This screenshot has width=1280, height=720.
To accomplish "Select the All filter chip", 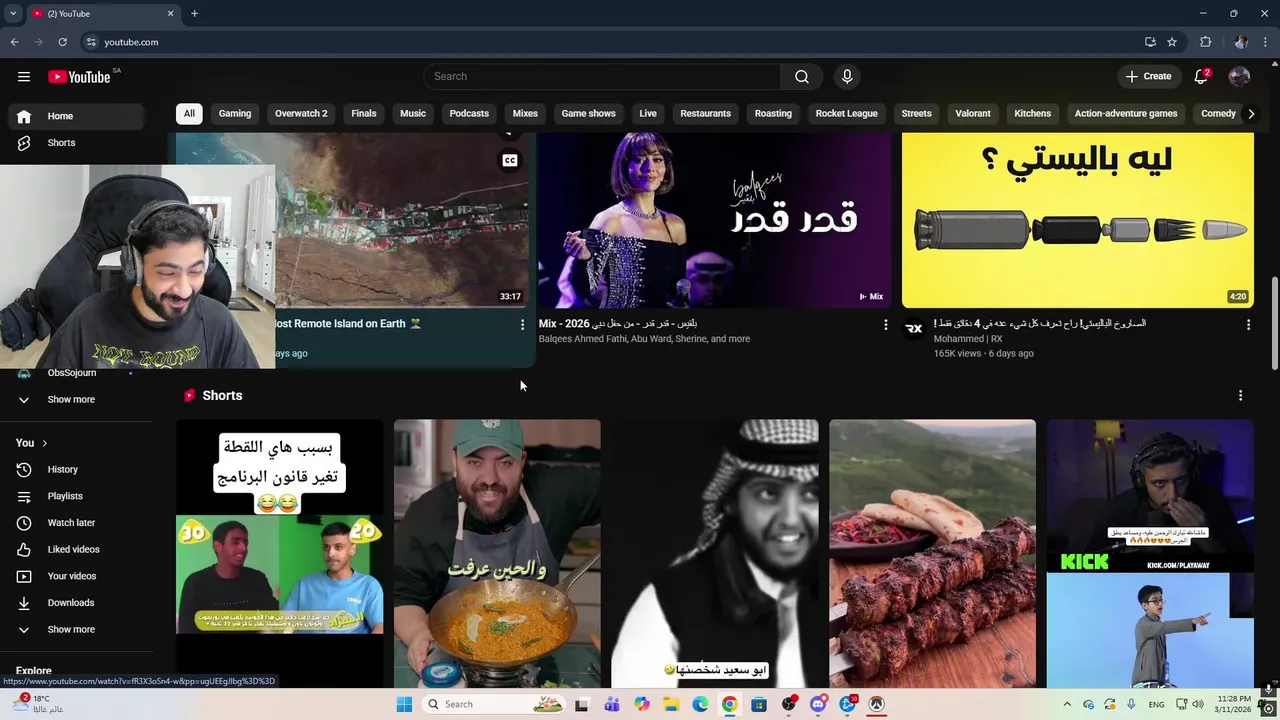I will coord(189,114).
